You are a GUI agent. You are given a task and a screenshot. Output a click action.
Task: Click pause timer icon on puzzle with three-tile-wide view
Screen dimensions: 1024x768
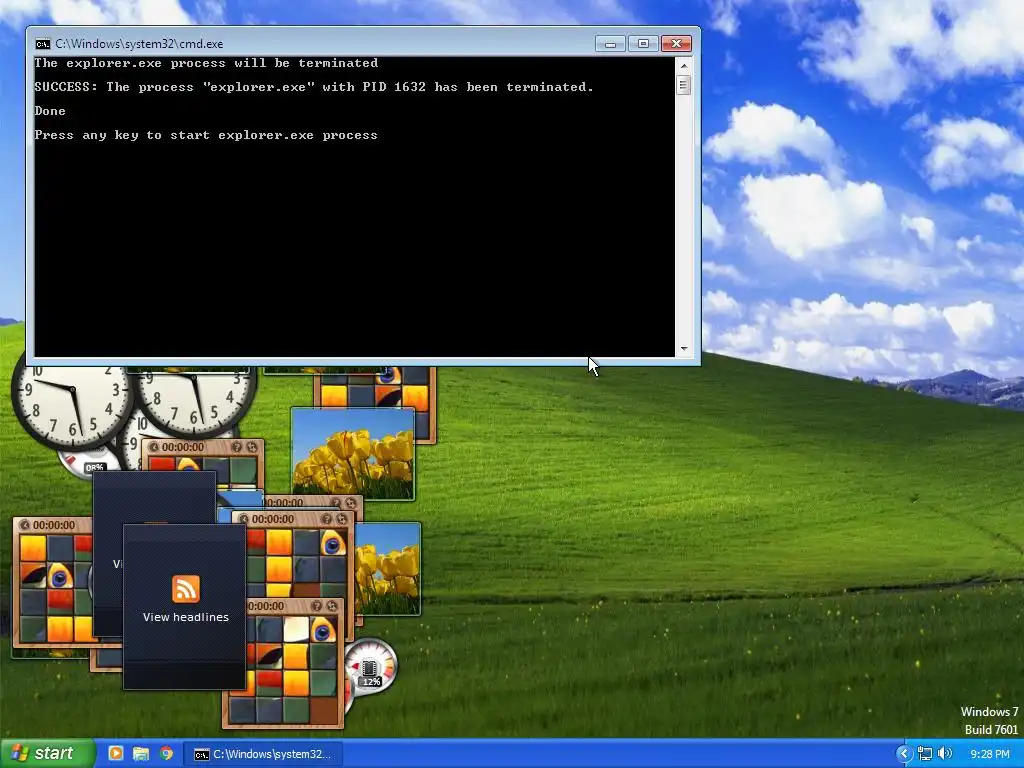pyautogui.click(x=24, y=525)
